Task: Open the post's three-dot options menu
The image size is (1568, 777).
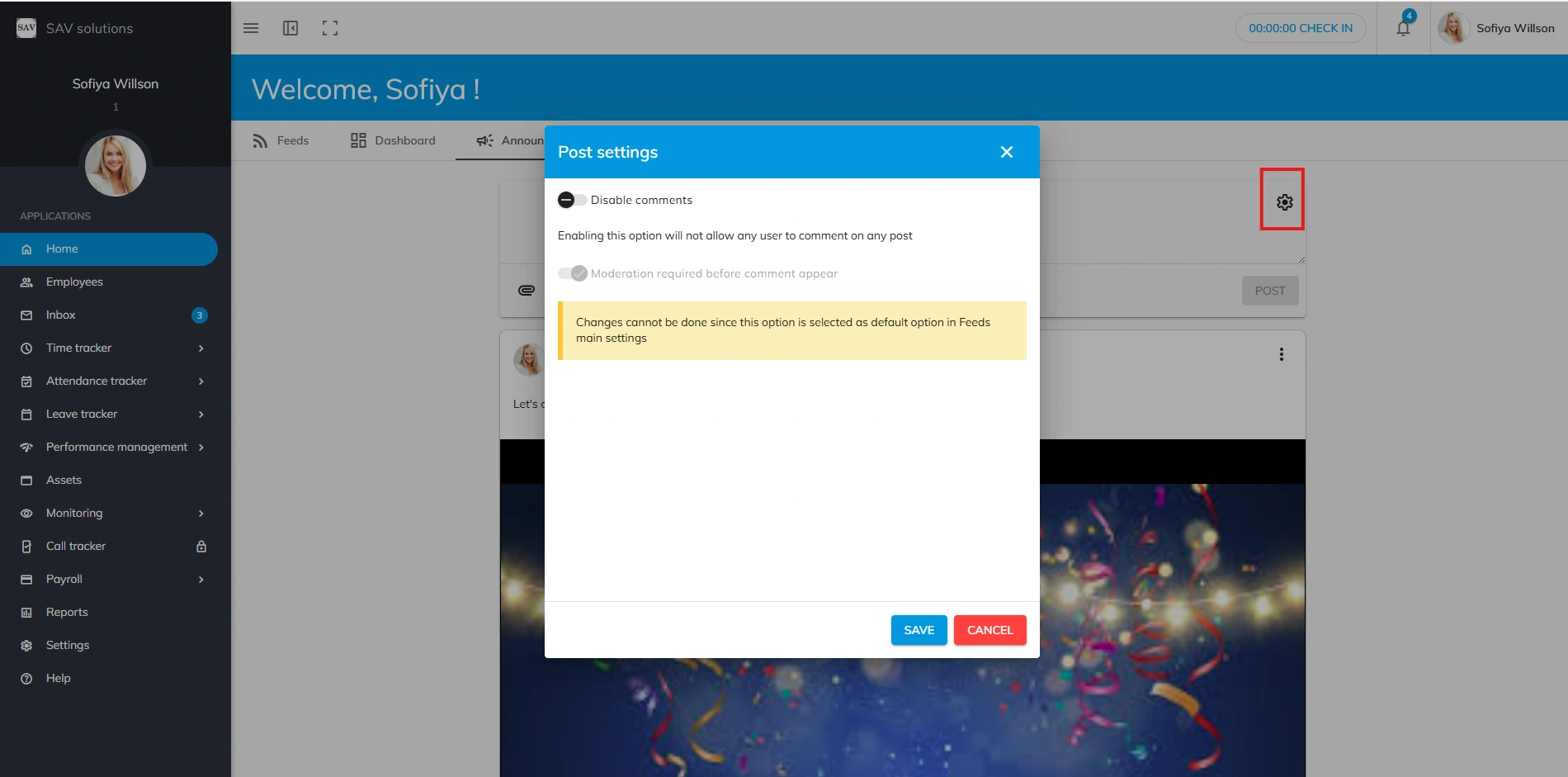Action: click(1281, 354)
